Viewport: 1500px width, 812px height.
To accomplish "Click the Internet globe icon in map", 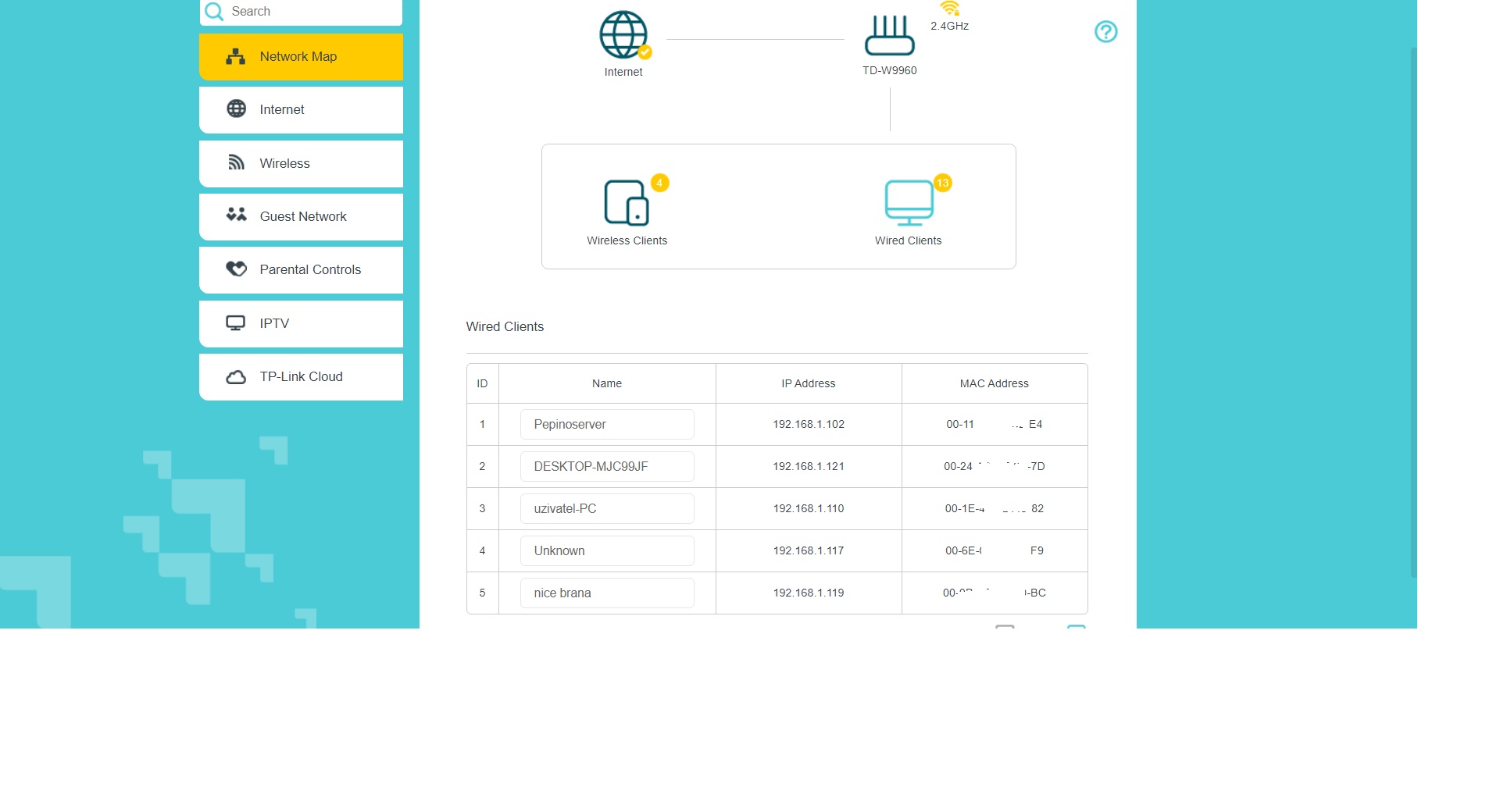I will click(623, 35).
